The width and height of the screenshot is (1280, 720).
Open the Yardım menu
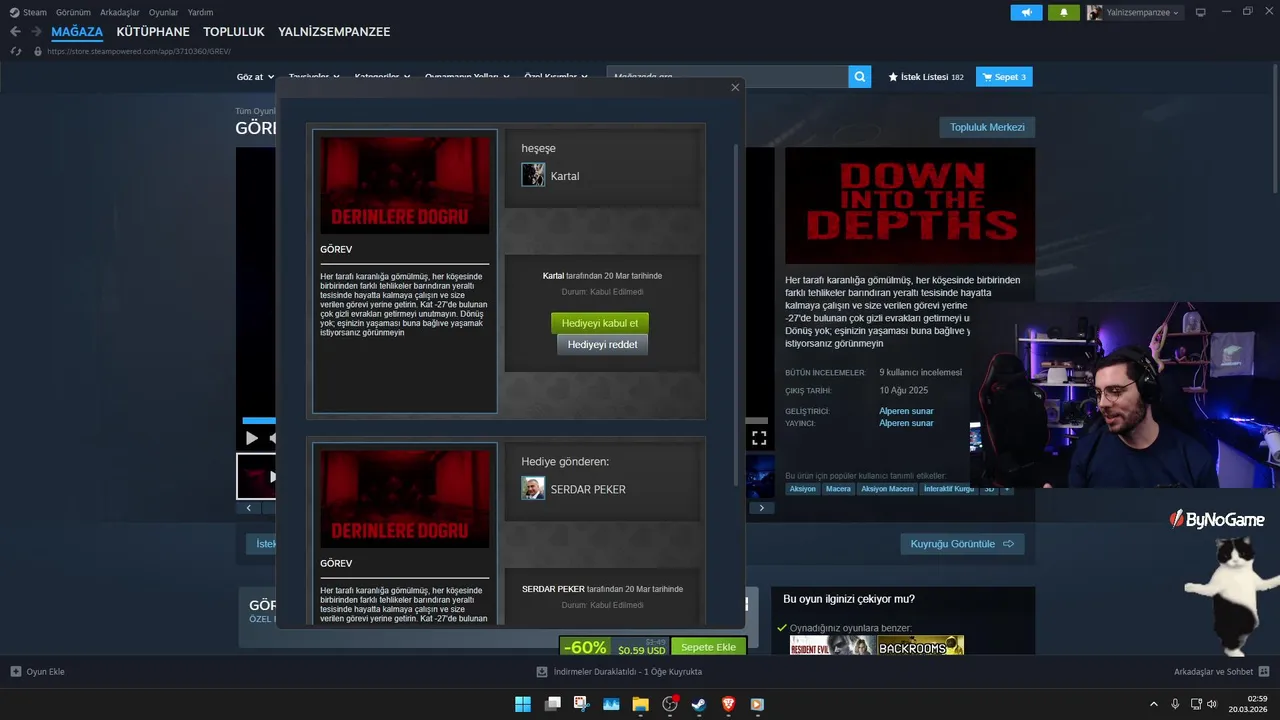pyautogui.click(x=200, y=12)
